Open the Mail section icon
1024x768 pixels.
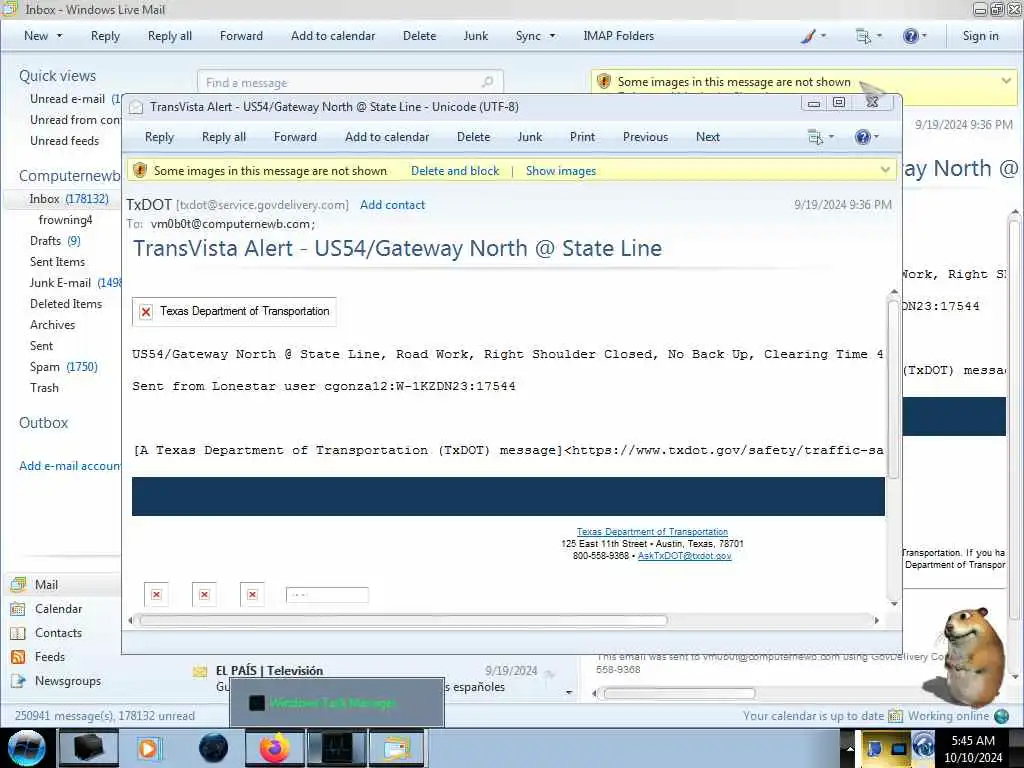coord(18,584)
